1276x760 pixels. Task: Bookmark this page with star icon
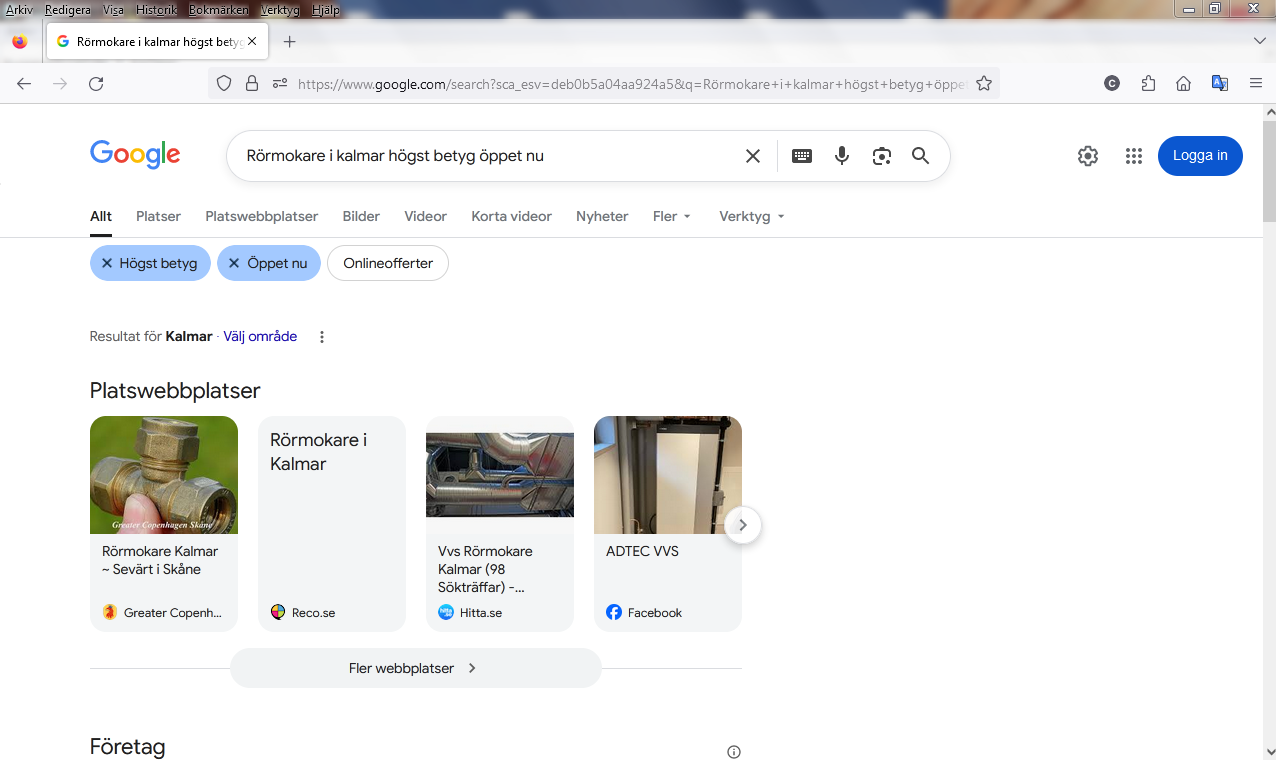tap(984, 84)
